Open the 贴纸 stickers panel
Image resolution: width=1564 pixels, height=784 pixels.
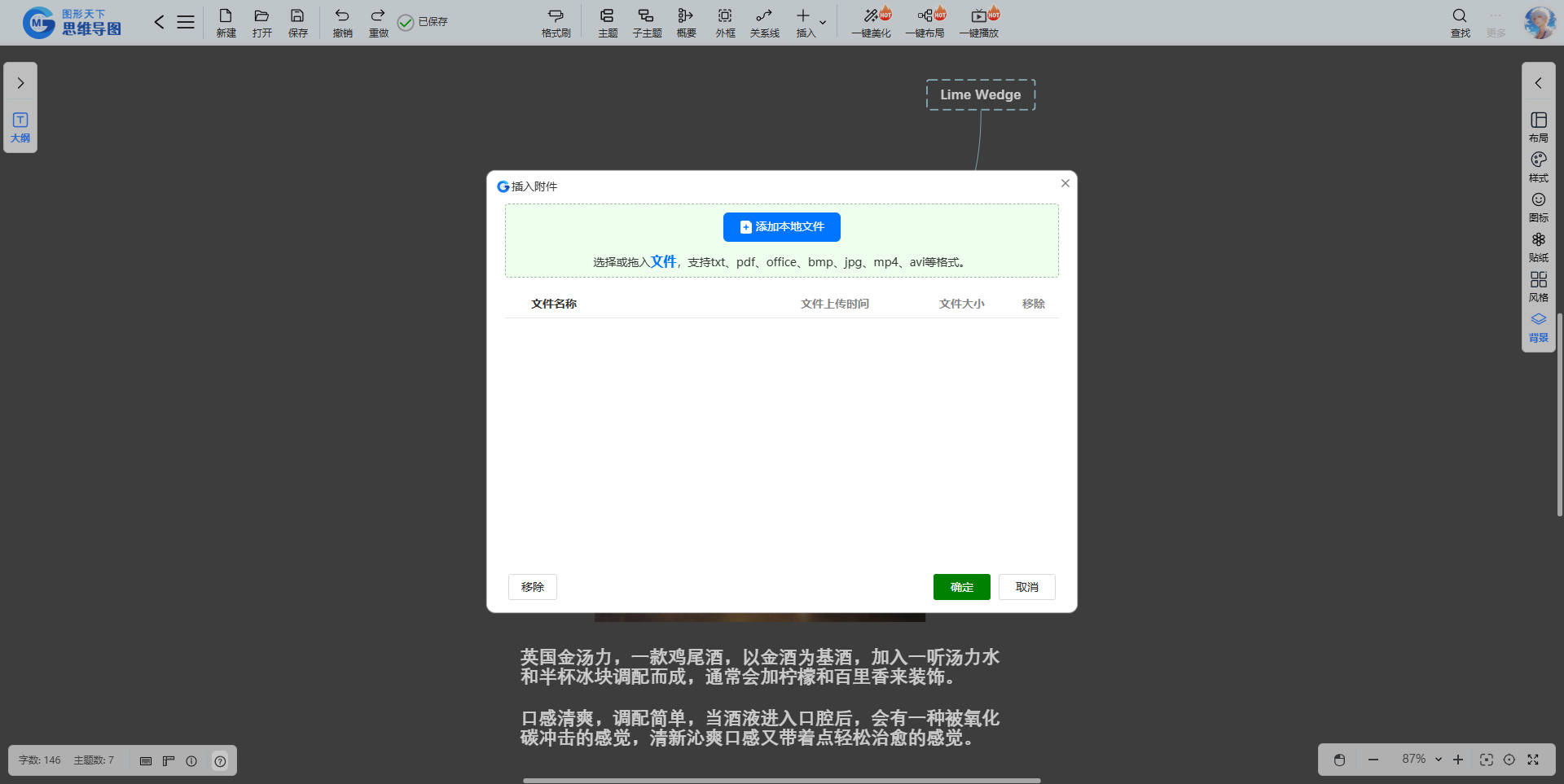tap(1538, 247)
